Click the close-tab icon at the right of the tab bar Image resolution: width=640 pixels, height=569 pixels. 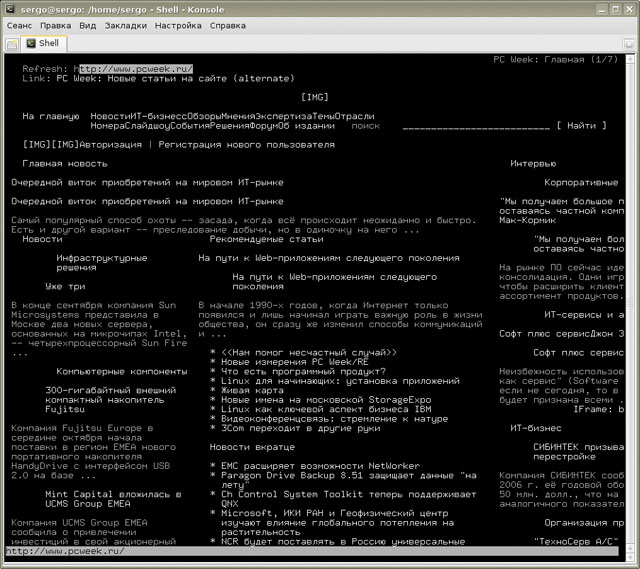tap(629, 44)
